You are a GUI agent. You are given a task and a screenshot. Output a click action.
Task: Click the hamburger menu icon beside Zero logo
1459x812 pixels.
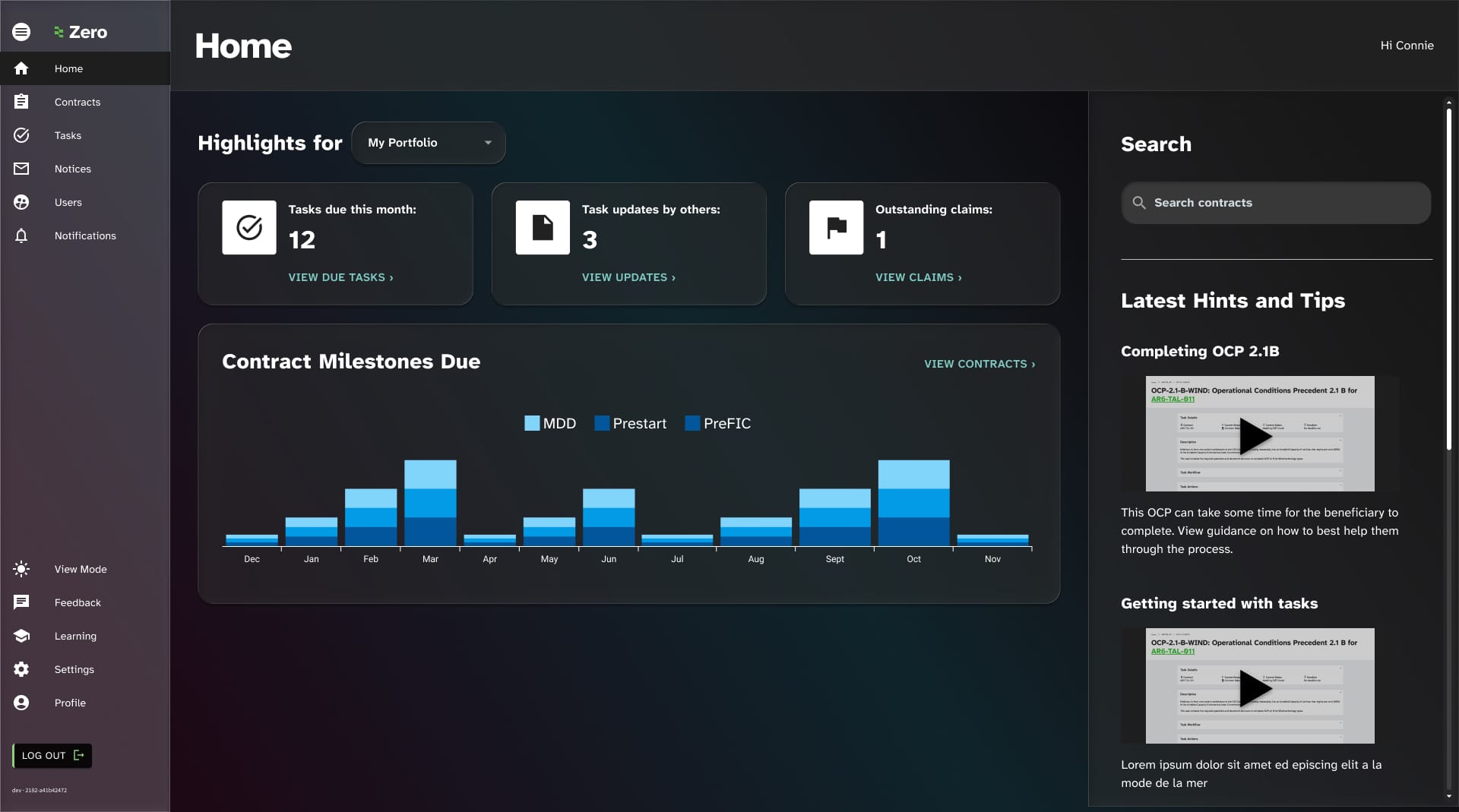(x=21, y=32)
